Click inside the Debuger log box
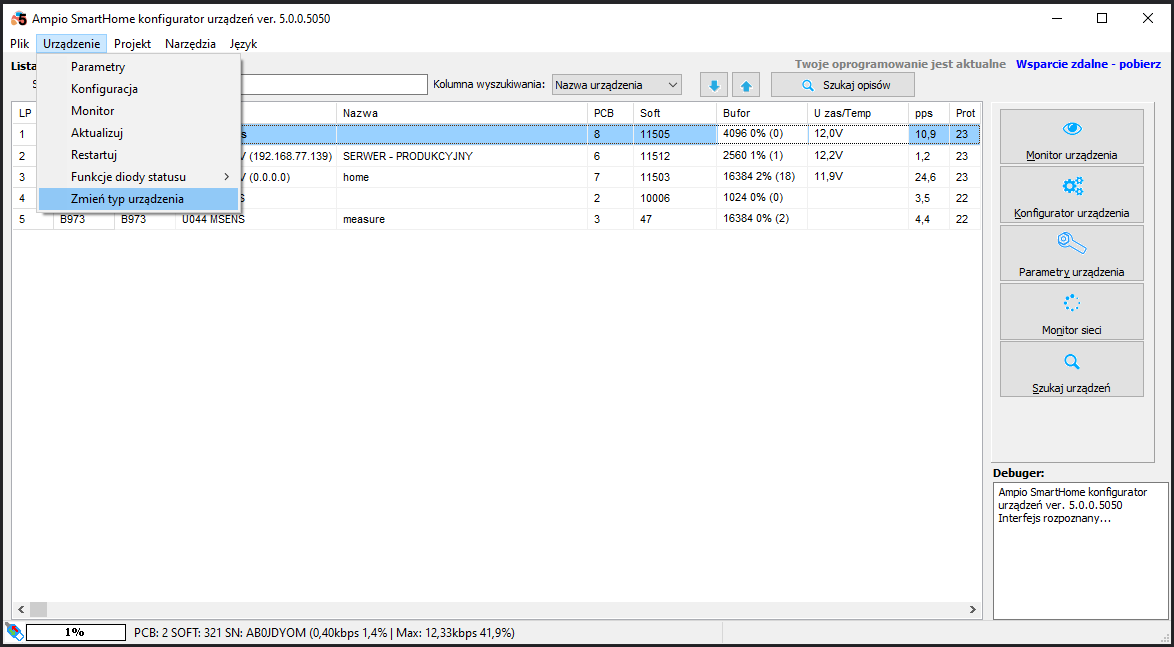The image size is (1174, 647). pos(1080,550)
